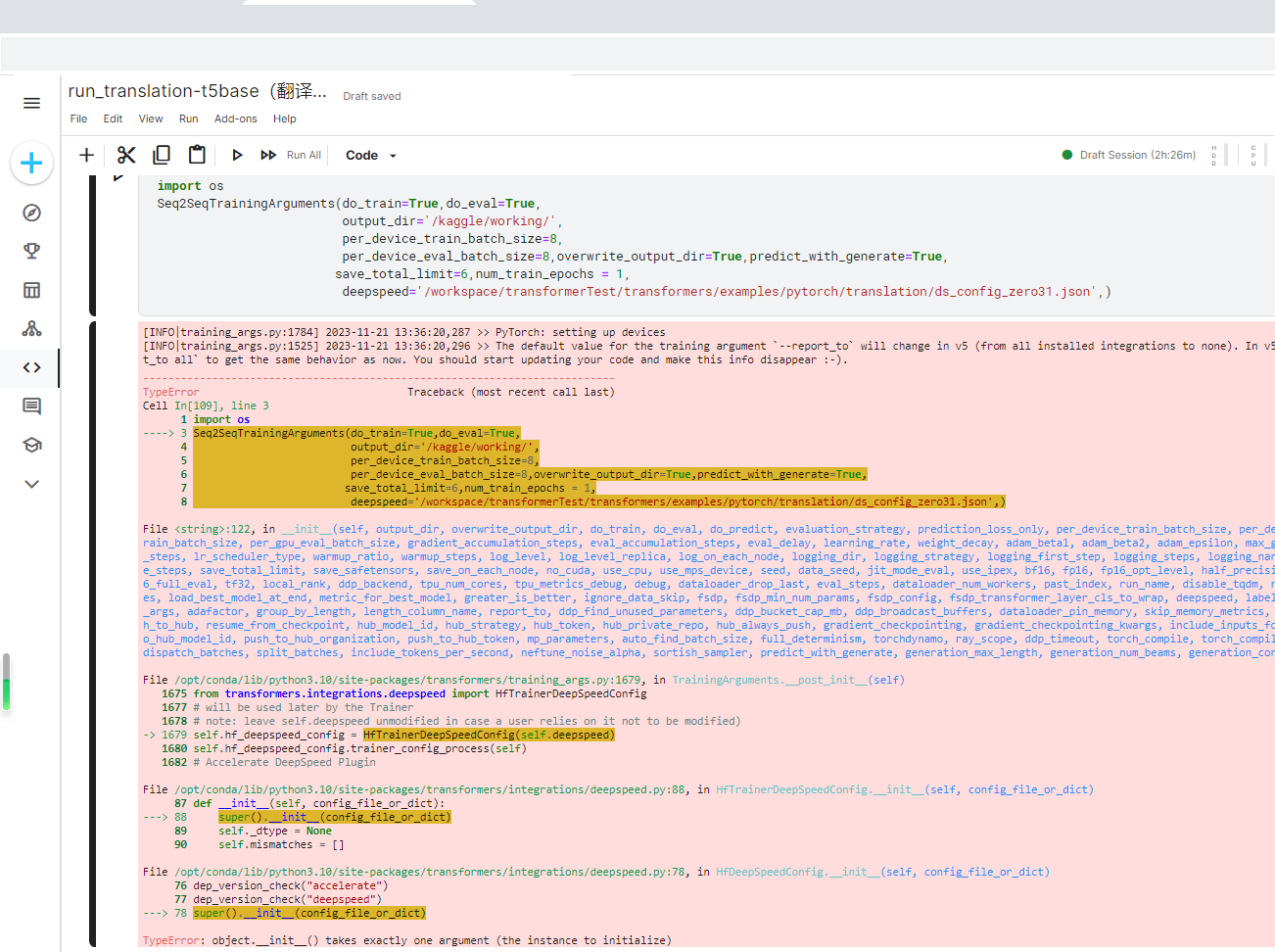This screenshot has width=1275, height=952.
Task: Cut the selected cell with scissors icon
Action: tap(126, 155)
